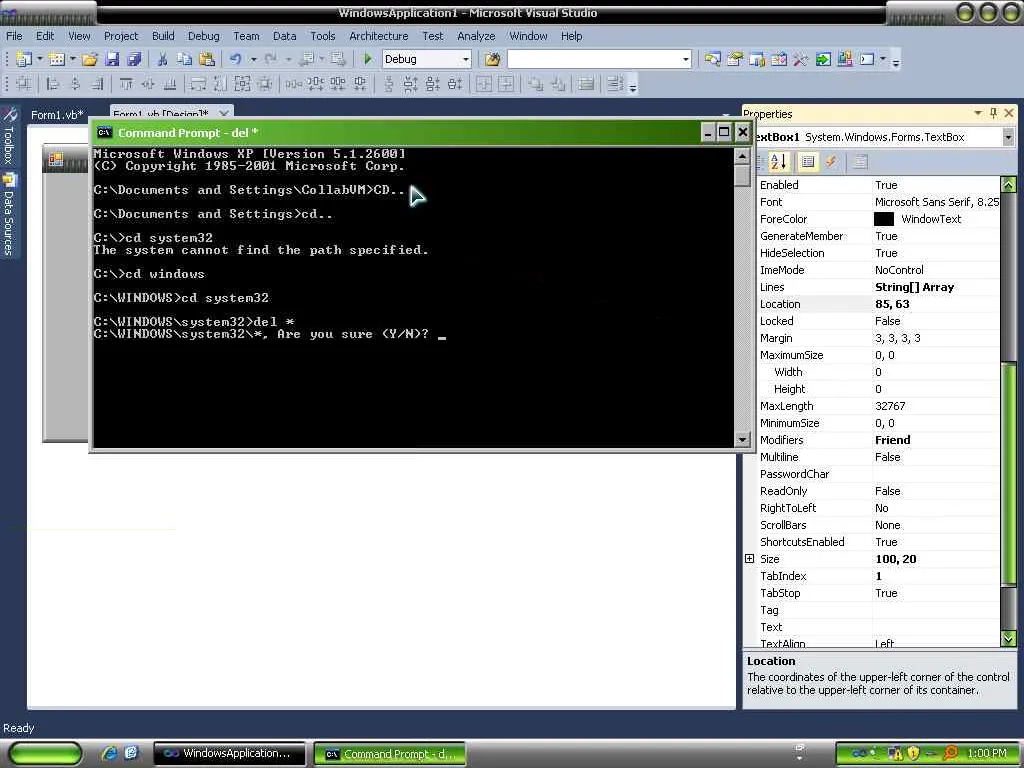Click the Bring to Front layout icon

coord(536,84)
